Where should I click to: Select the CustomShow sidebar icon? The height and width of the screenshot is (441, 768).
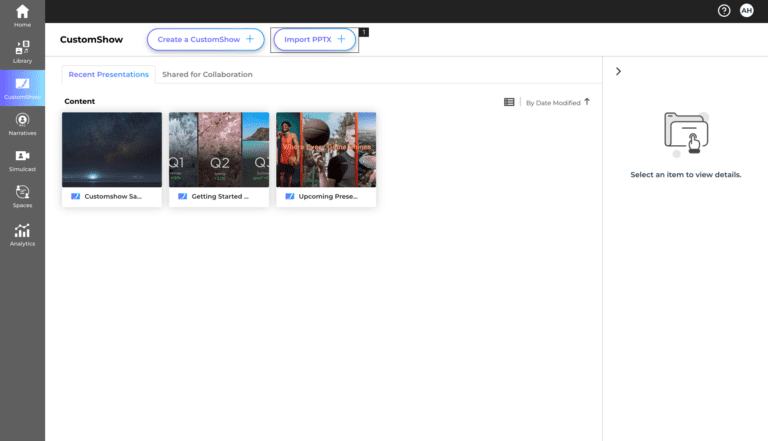(22, 88)
